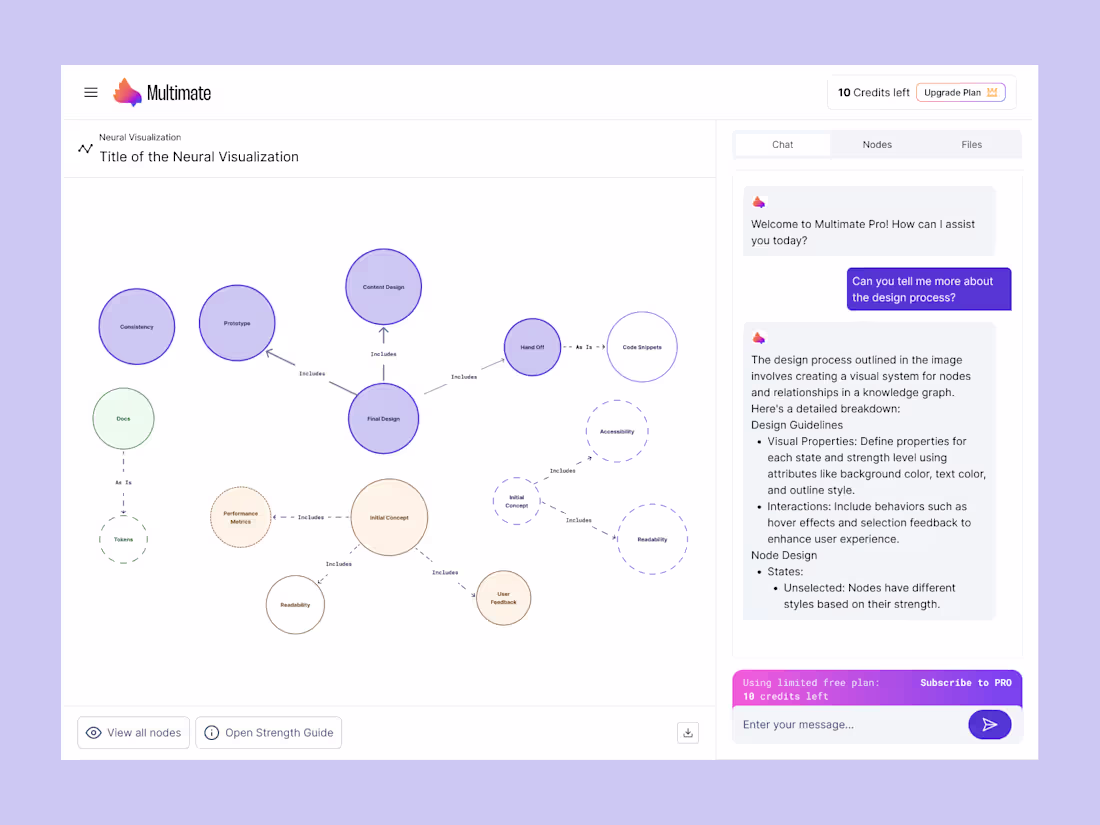Click the dashed Accessibility node

[x=617, y=431]
